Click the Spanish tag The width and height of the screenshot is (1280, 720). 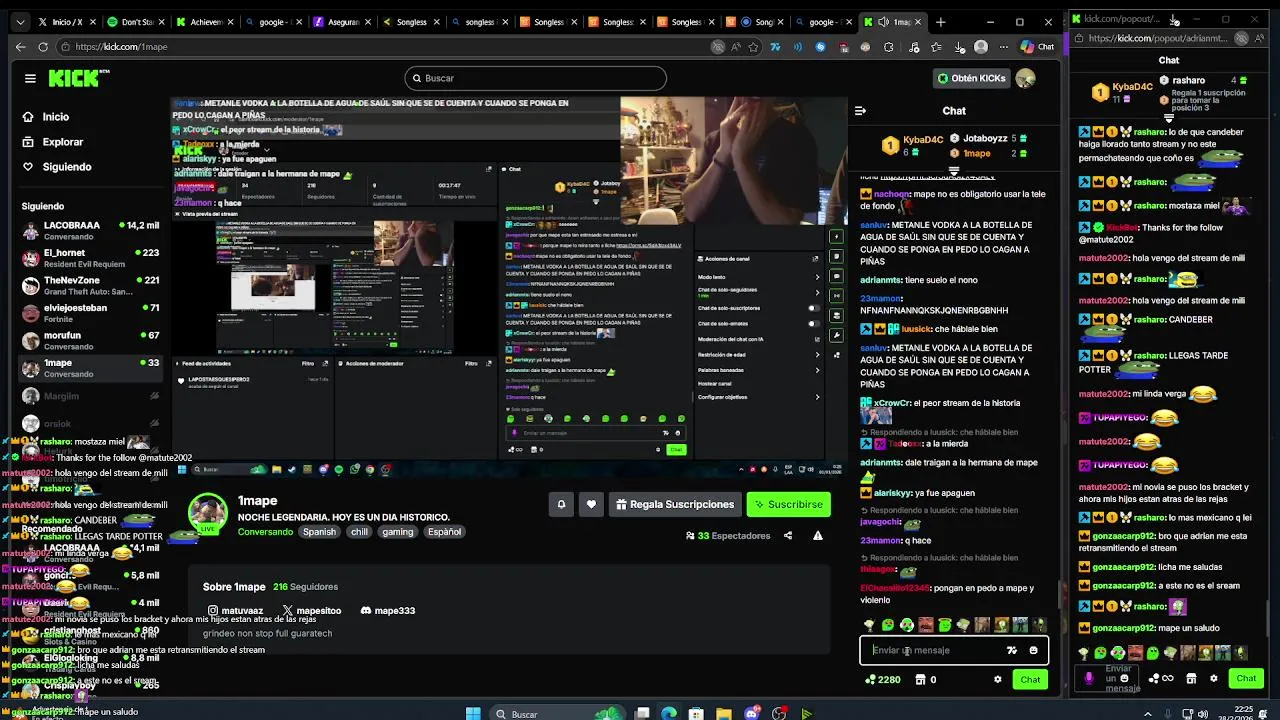pos(319,532)
